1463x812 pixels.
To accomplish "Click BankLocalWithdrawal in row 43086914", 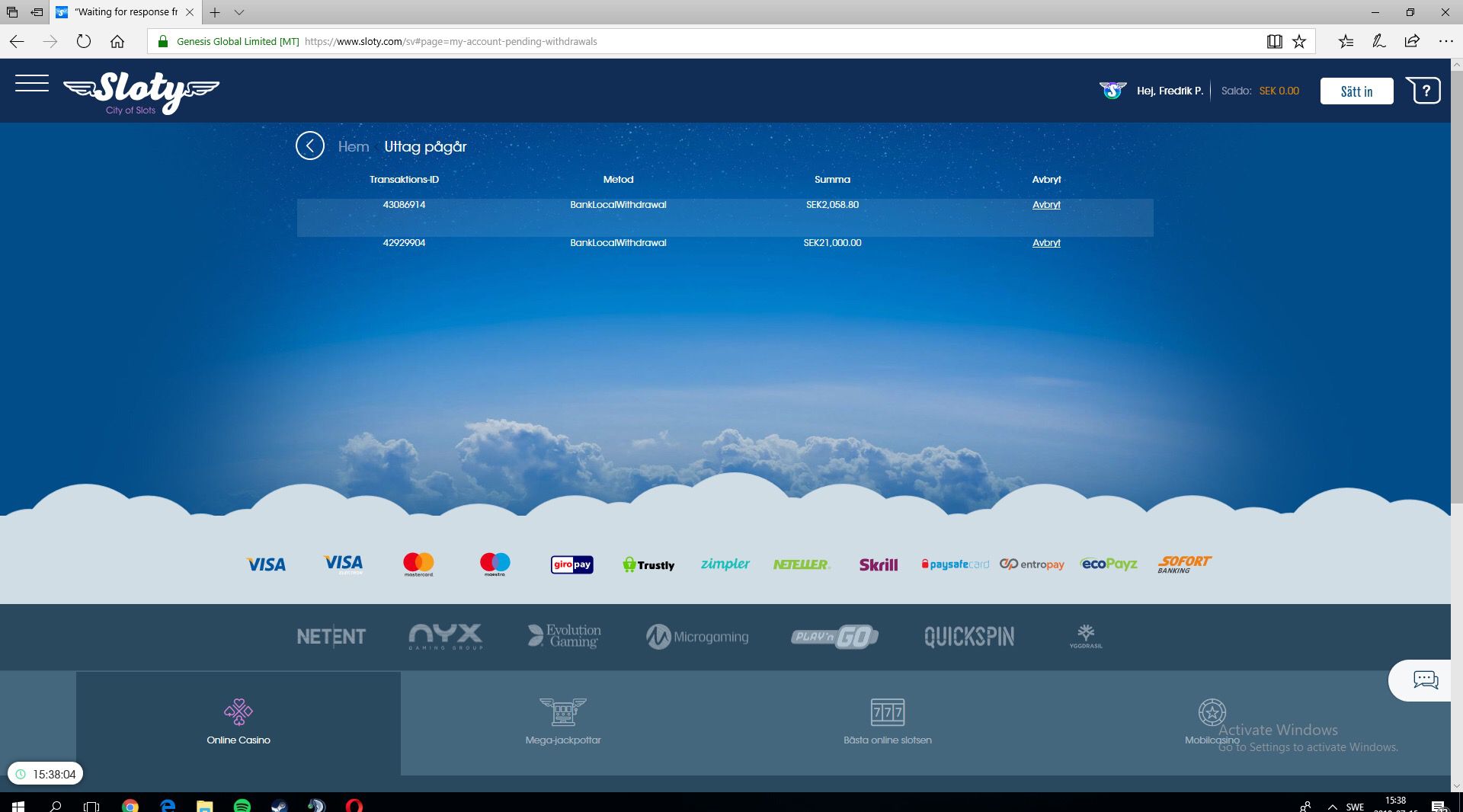I will (x=618, y=204).
